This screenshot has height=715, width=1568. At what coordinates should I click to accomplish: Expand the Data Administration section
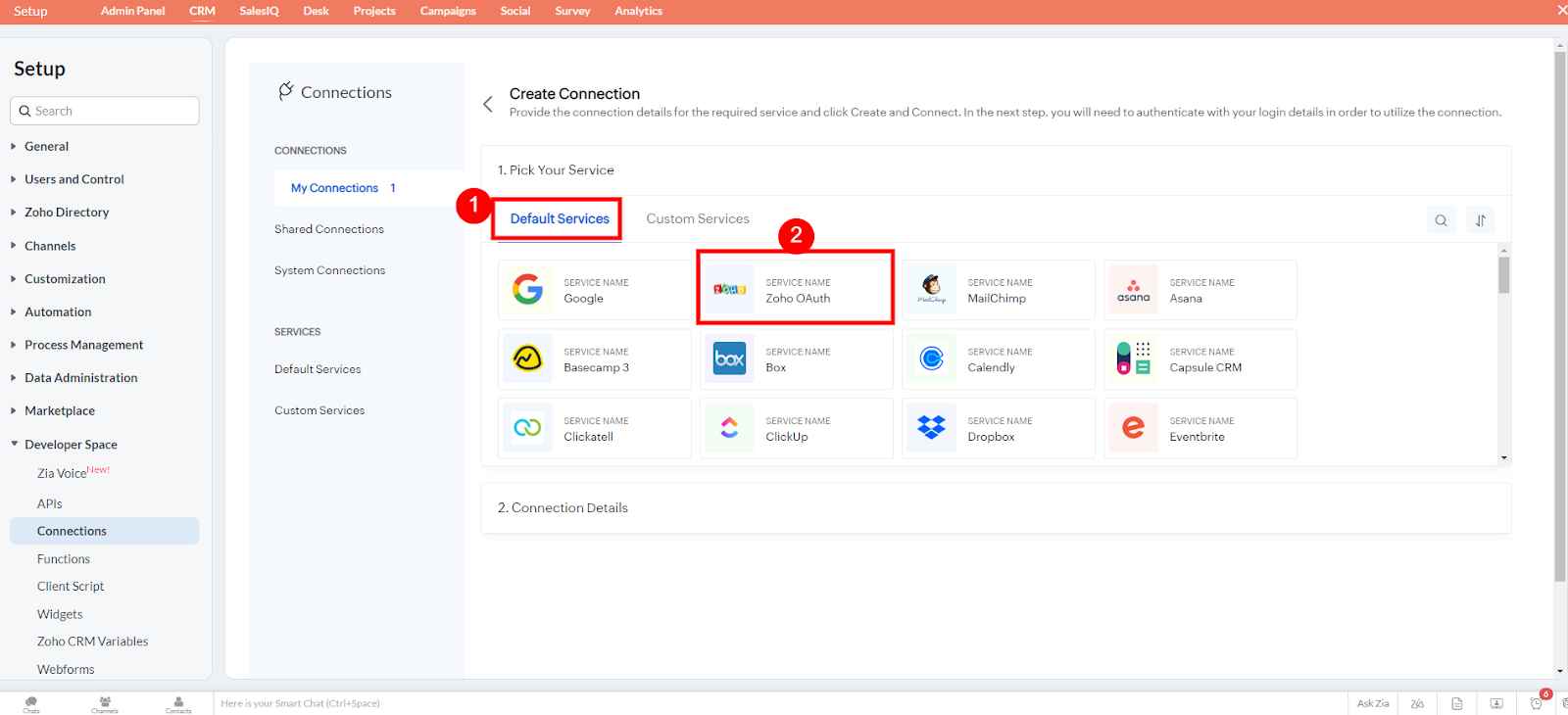80,378
